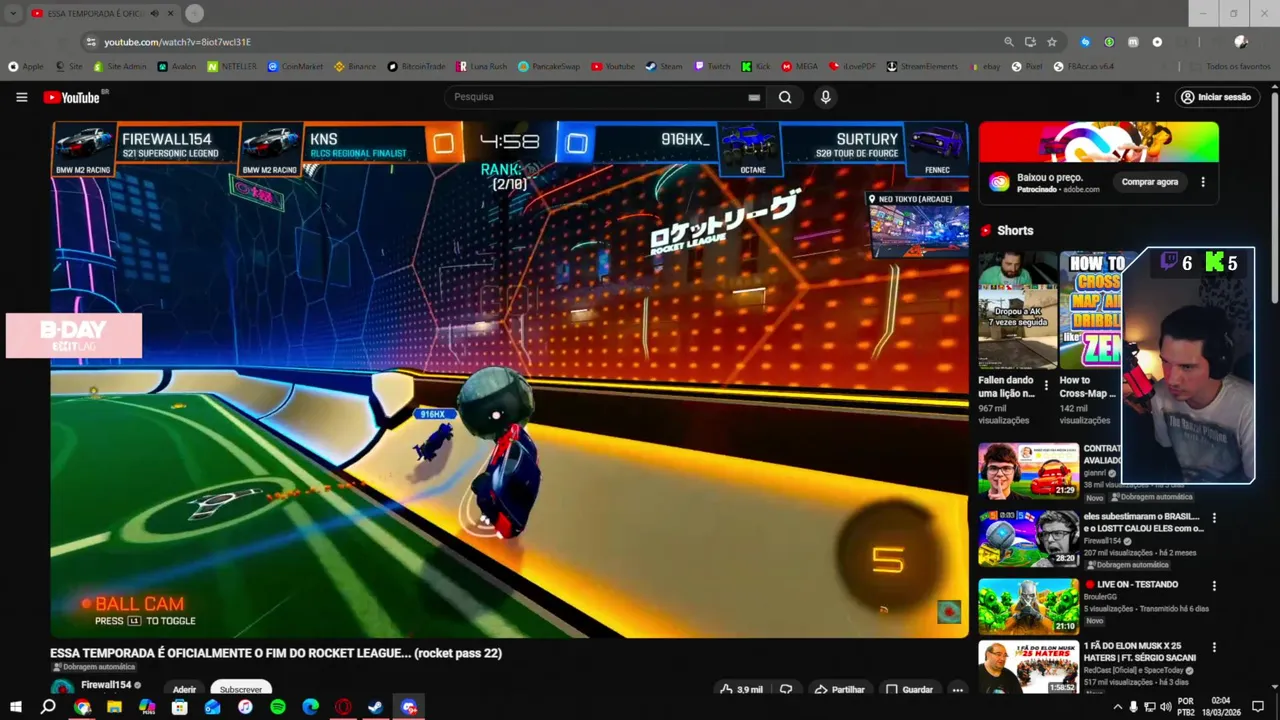Click the Aderir join button
The width and height of the screenshot is (1280, 720).
click(184, 689)
